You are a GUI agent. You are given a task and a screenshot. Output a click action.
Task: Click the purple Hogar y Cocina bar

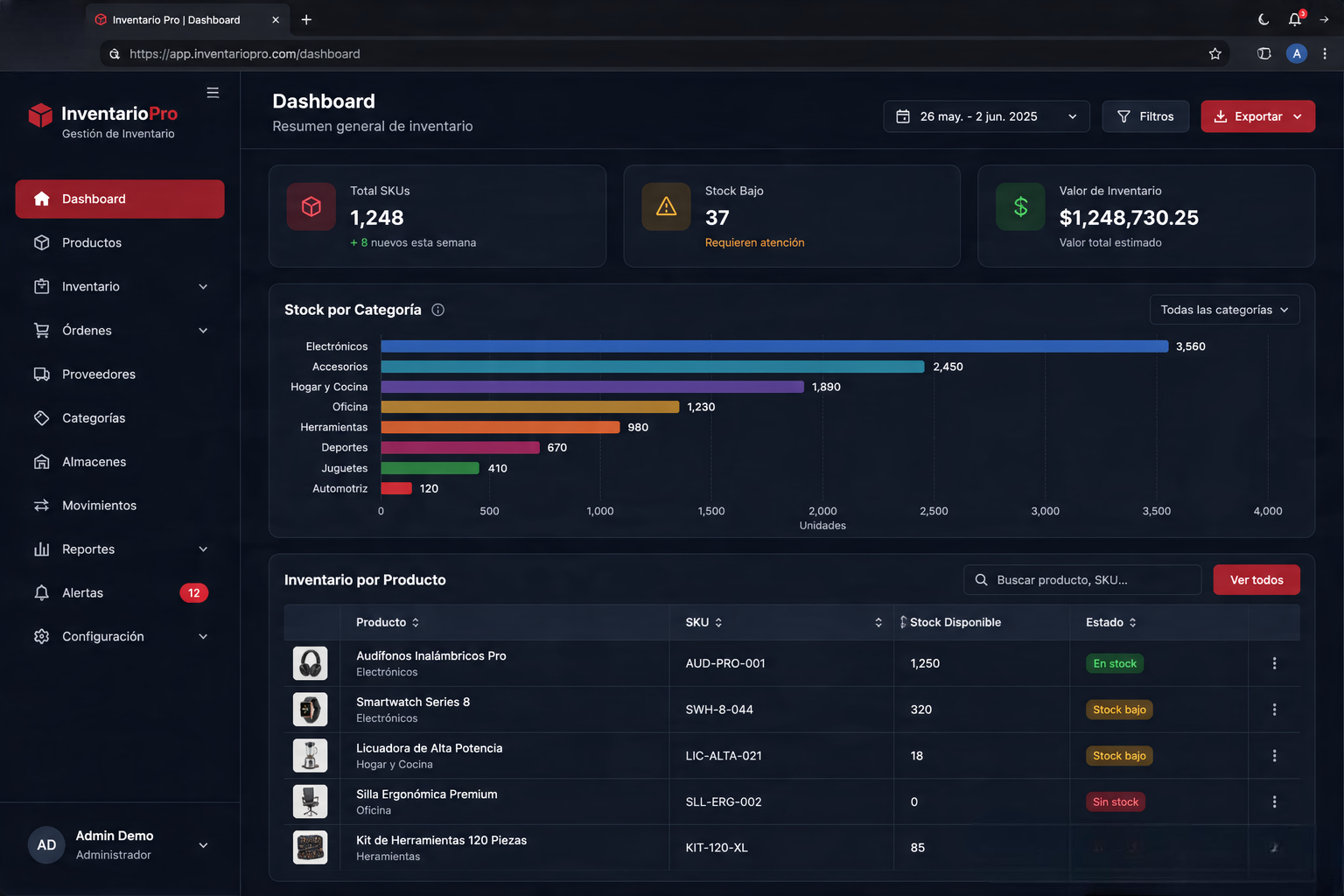coord(592,387)
